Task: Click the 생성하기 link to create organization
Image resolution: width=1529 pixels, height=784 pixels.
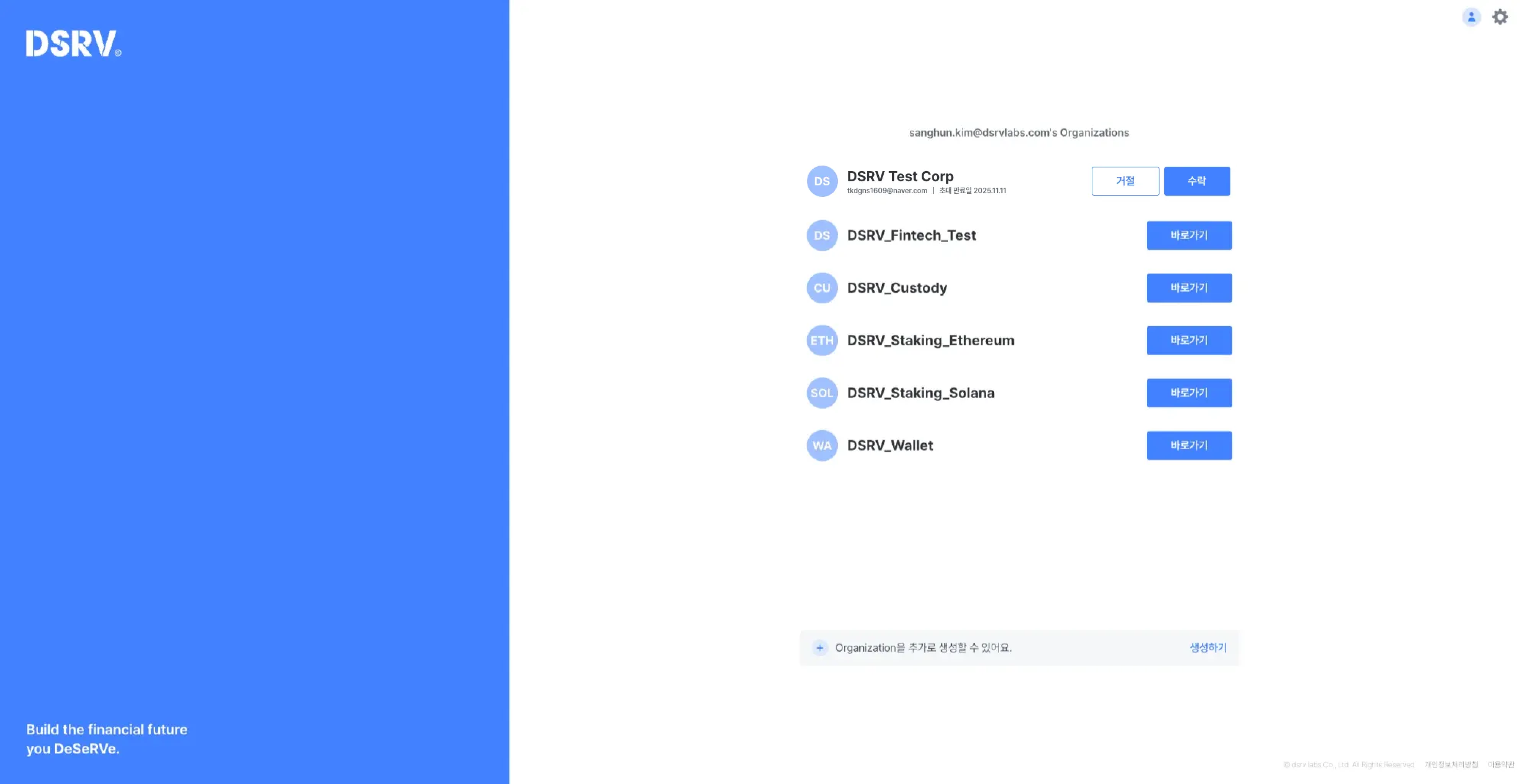Action: click(1208, 648)
